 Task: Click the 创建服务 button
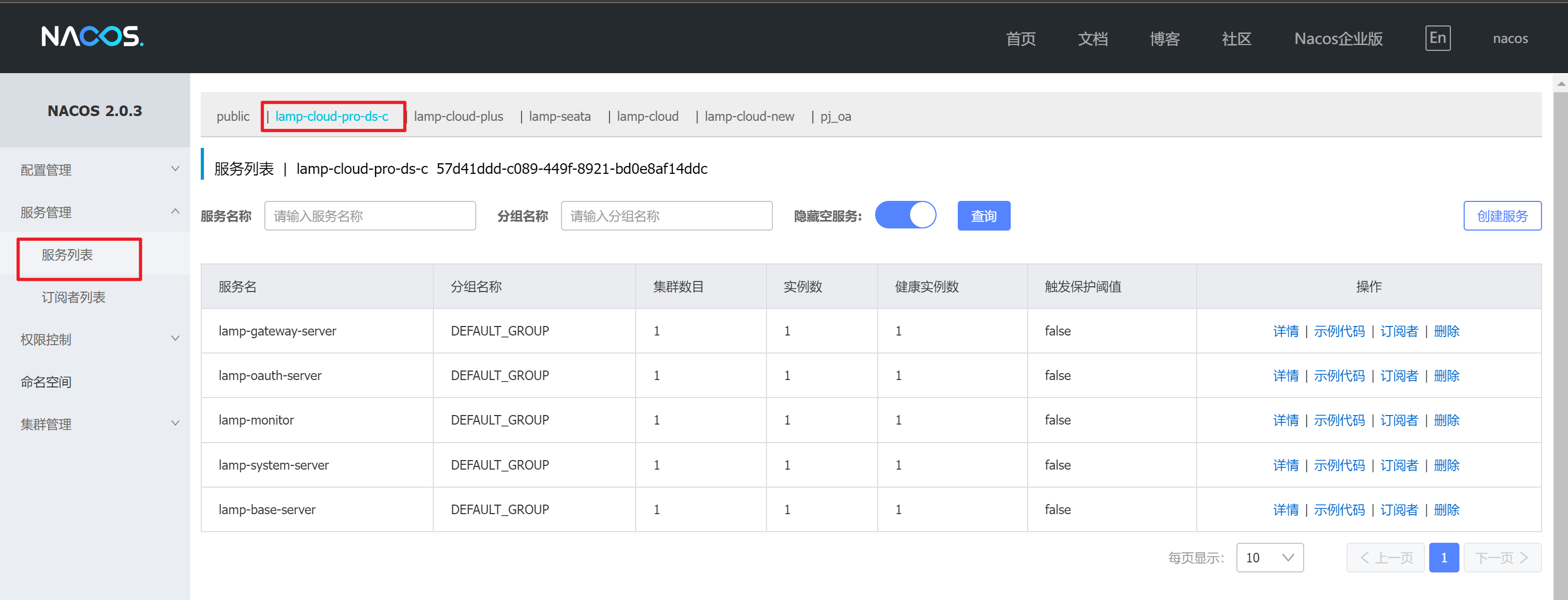coord(1502,216)
